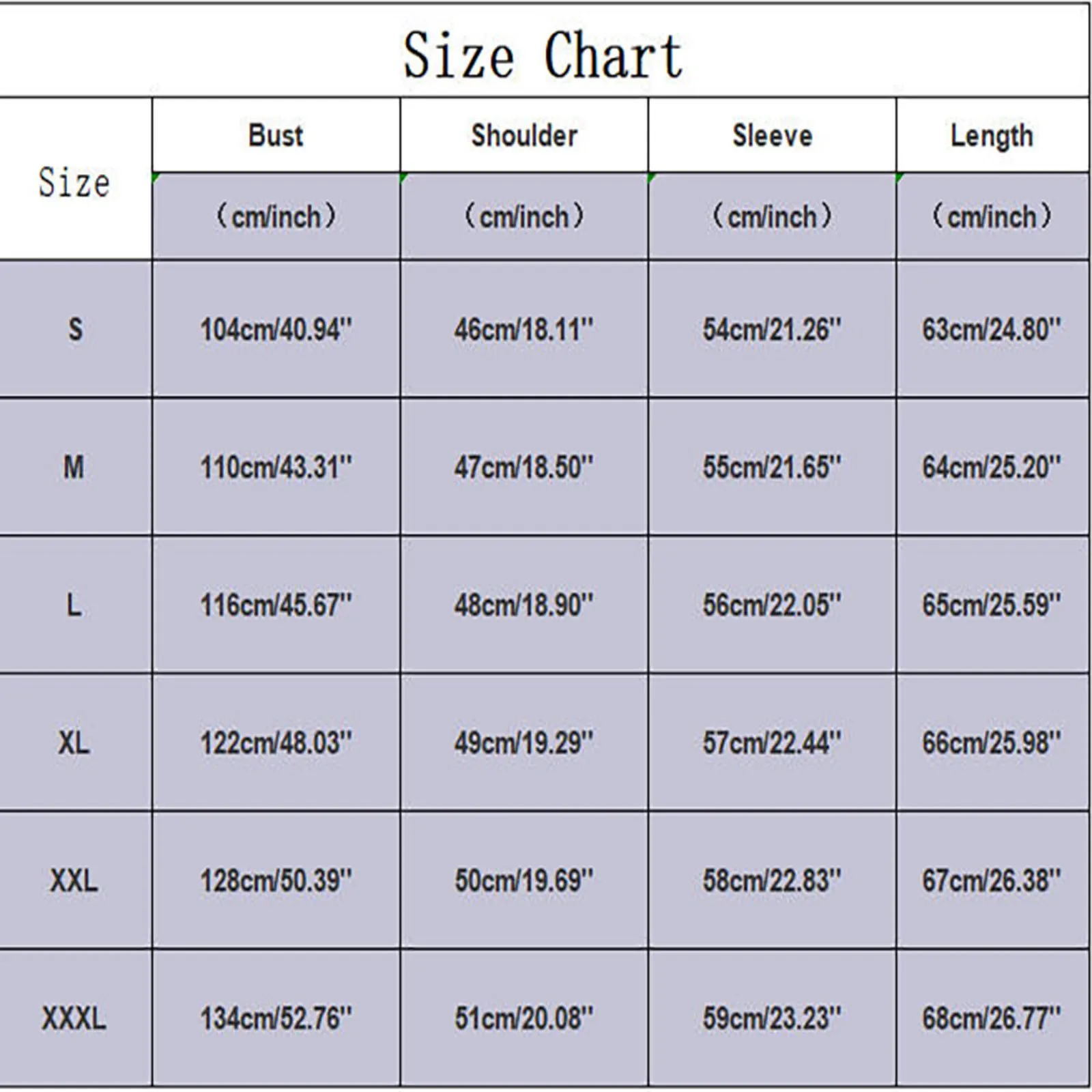
Task: Select the Shoulder column header
Action: click(524, 135)
